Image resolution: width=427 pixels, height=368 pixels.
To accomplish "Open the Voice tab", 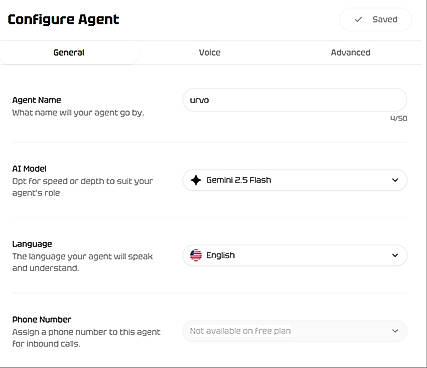I will coord(209,52).
